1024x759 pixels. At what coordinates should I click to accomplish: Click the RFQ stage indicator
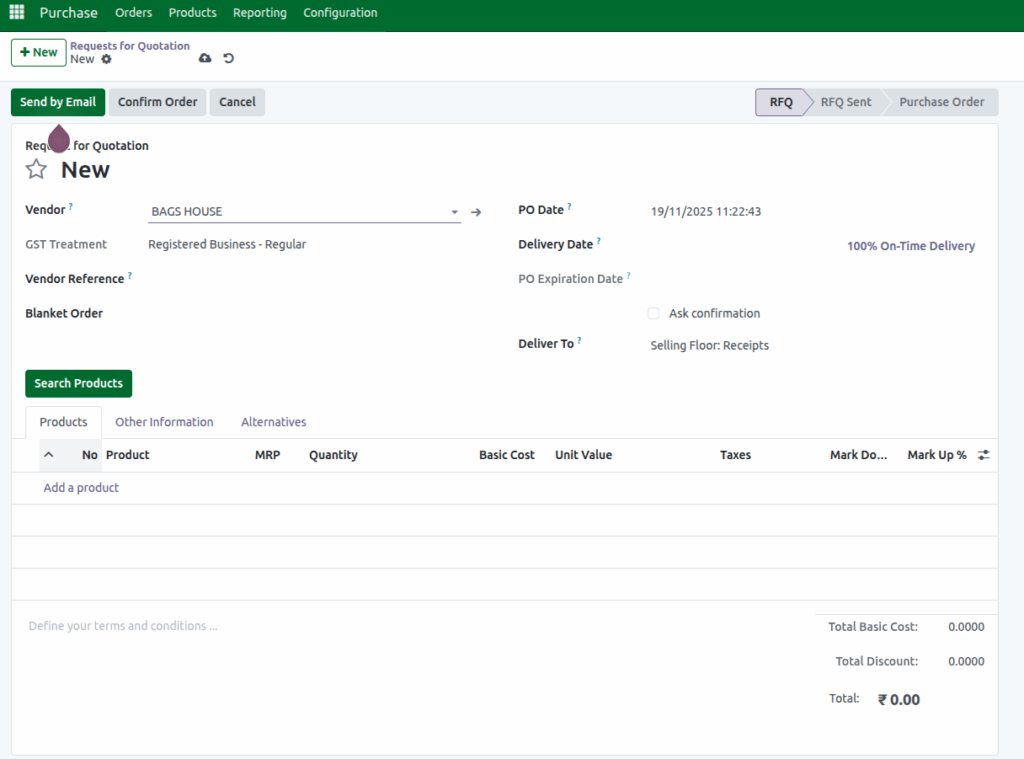[783, 101]
